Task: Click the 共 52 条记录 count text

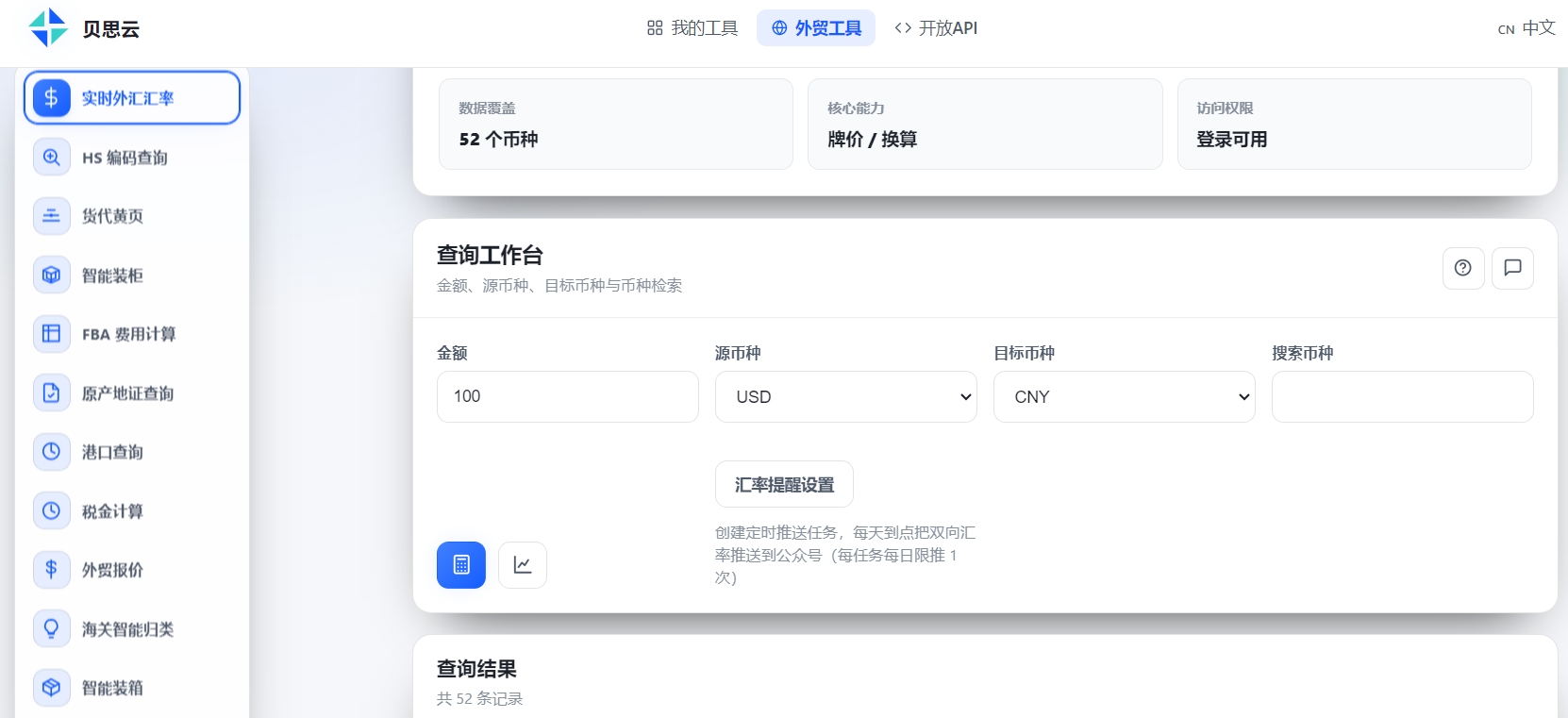Action: tap(479, 698)
